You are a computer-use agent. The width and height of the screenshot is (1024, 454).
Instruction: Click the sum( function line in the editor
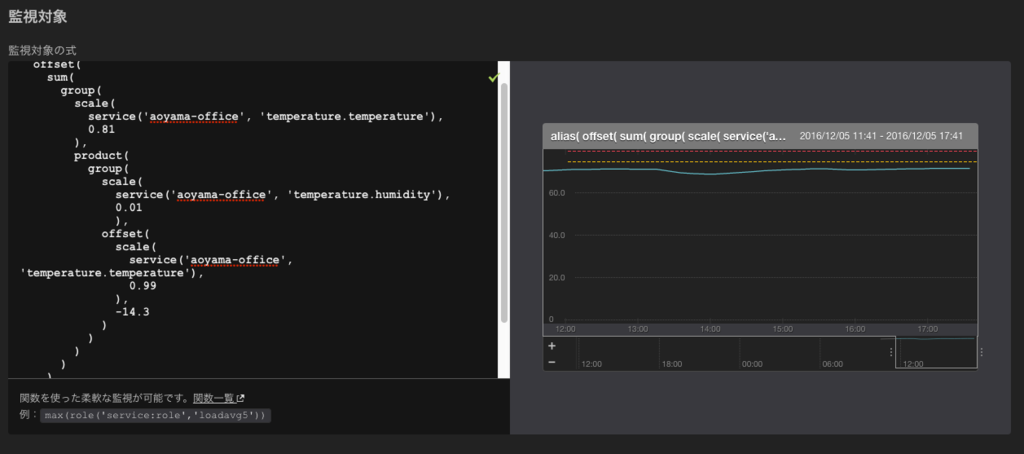click(61, 78)
